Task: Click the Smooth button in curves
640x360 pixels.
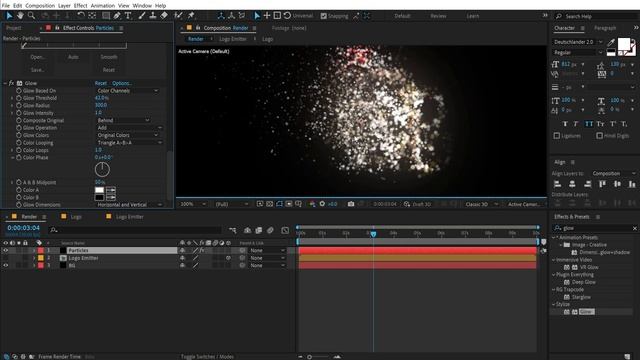Action: coord(109,57)
